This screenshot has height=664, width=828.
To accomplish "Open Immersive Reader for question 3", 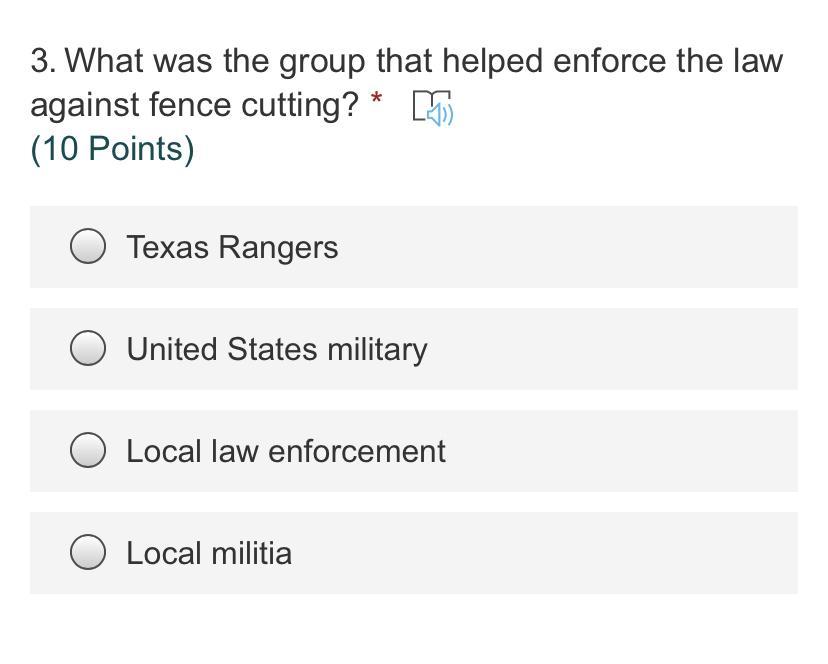I will coord(432,108).
